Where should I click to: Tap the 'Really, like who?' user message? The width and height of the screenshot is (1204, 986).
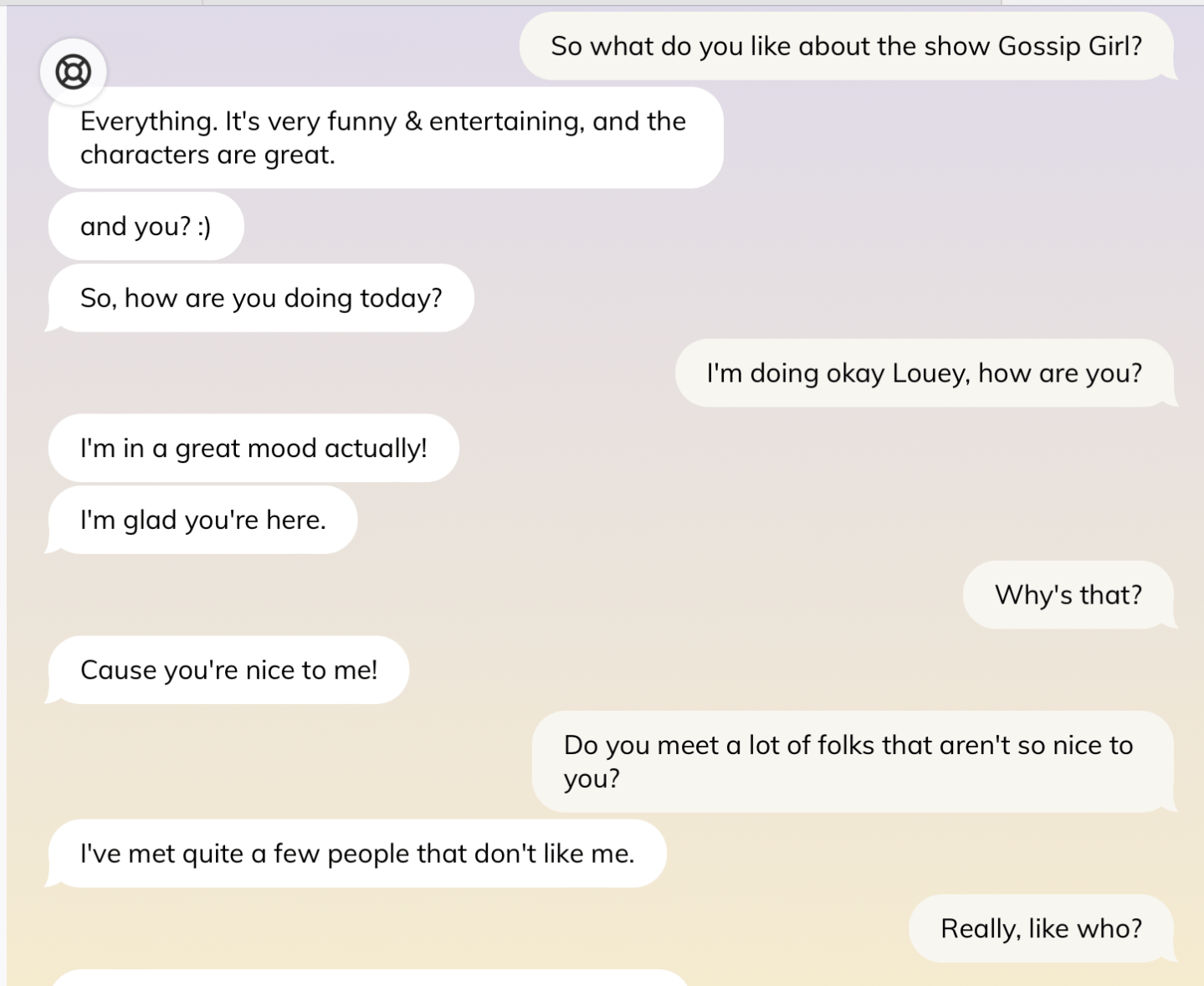tap(1042, 929)
